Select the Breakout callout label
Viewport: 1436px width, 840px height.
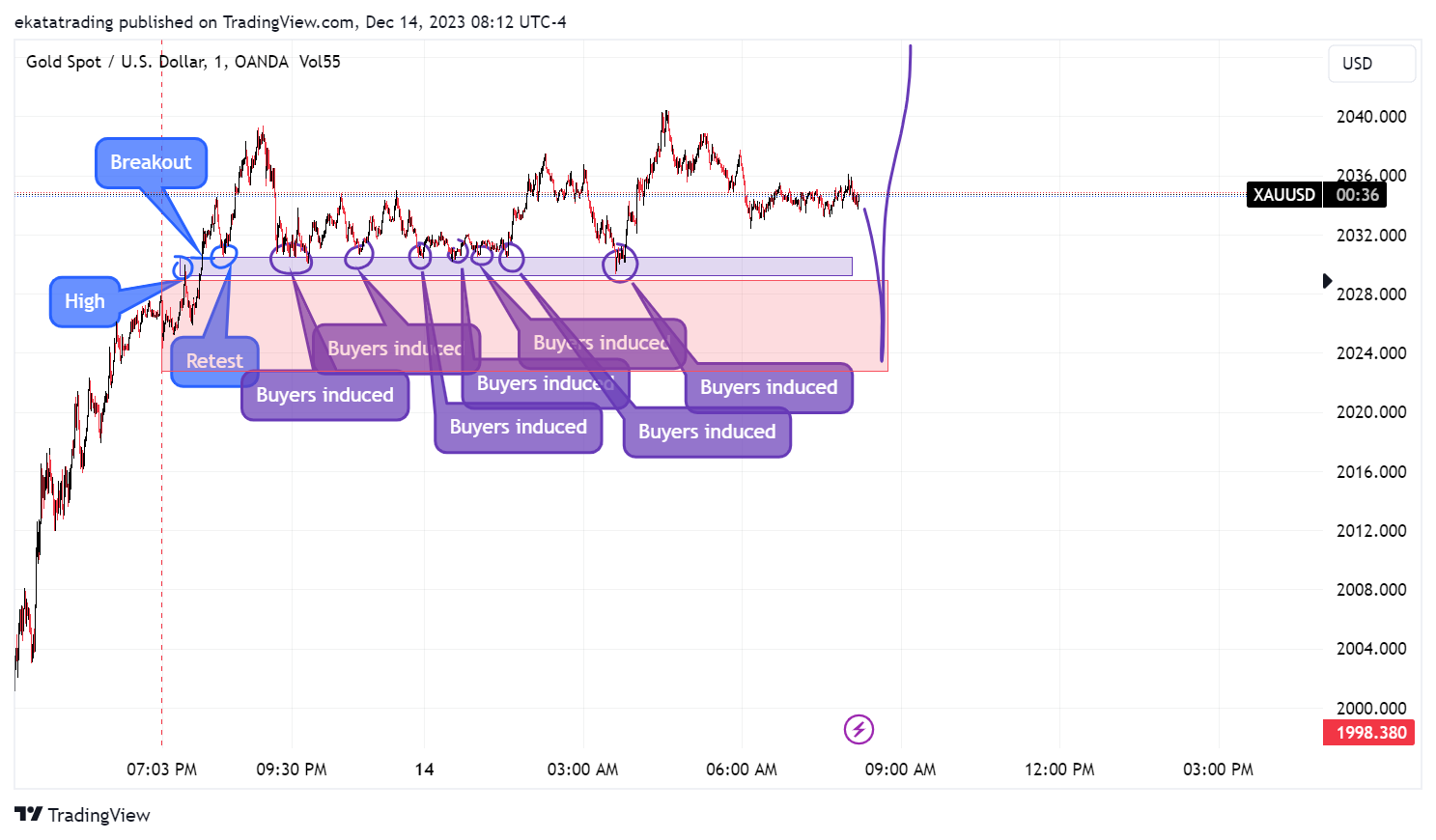pos(151,162)
